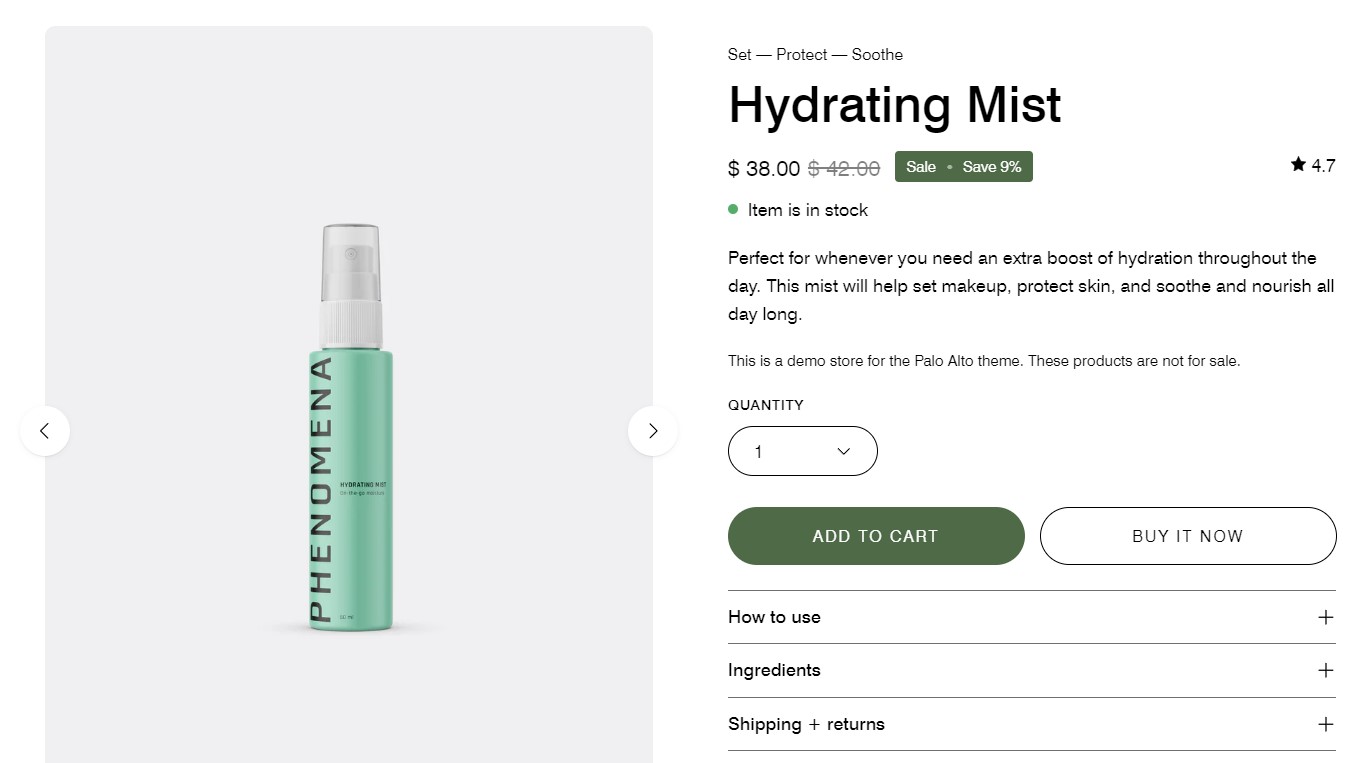
Task: Click the green in-stock indicator dot
Action: click(x=733, y=210)
